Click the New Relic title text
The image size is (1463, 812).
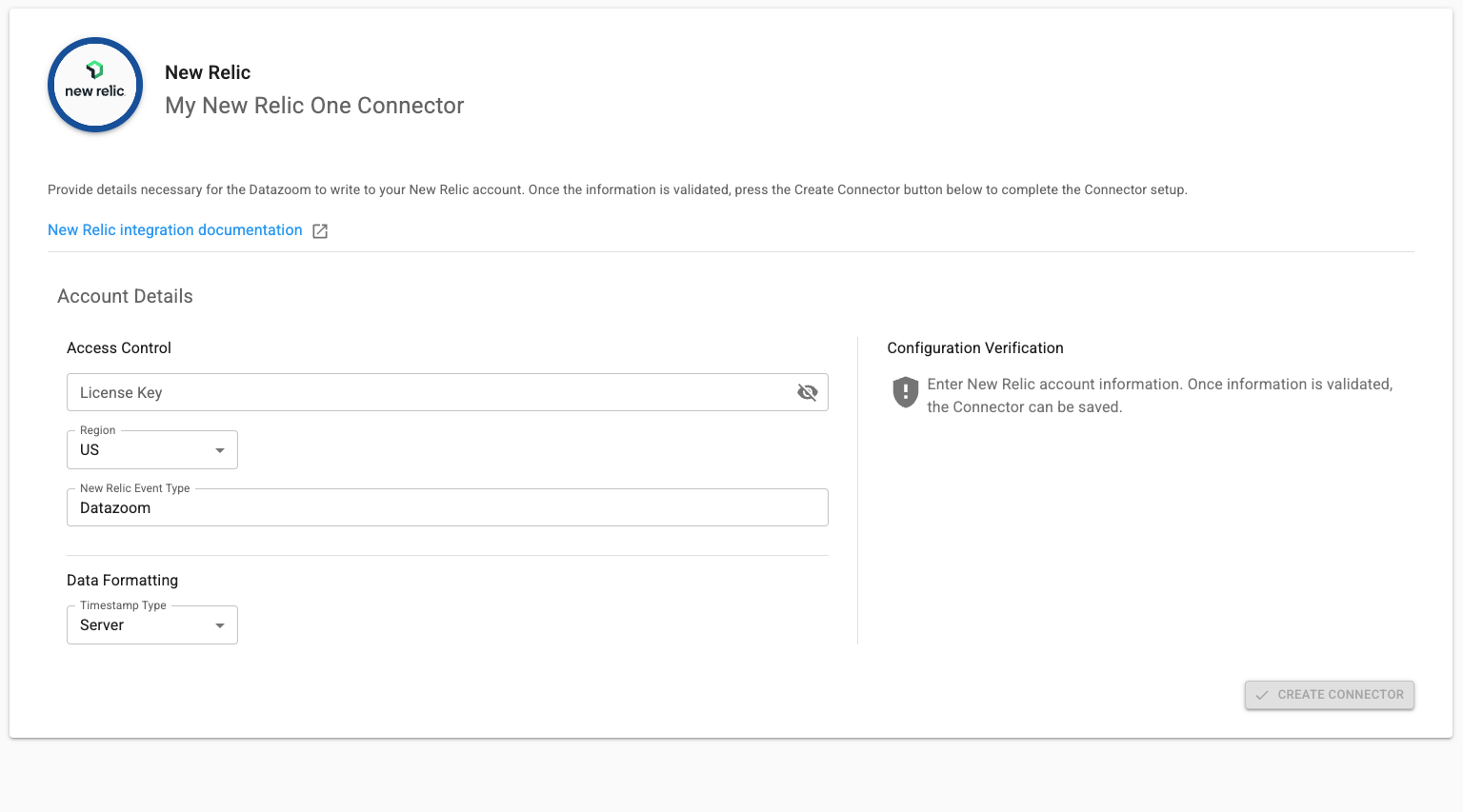click(x=208, y=72)
